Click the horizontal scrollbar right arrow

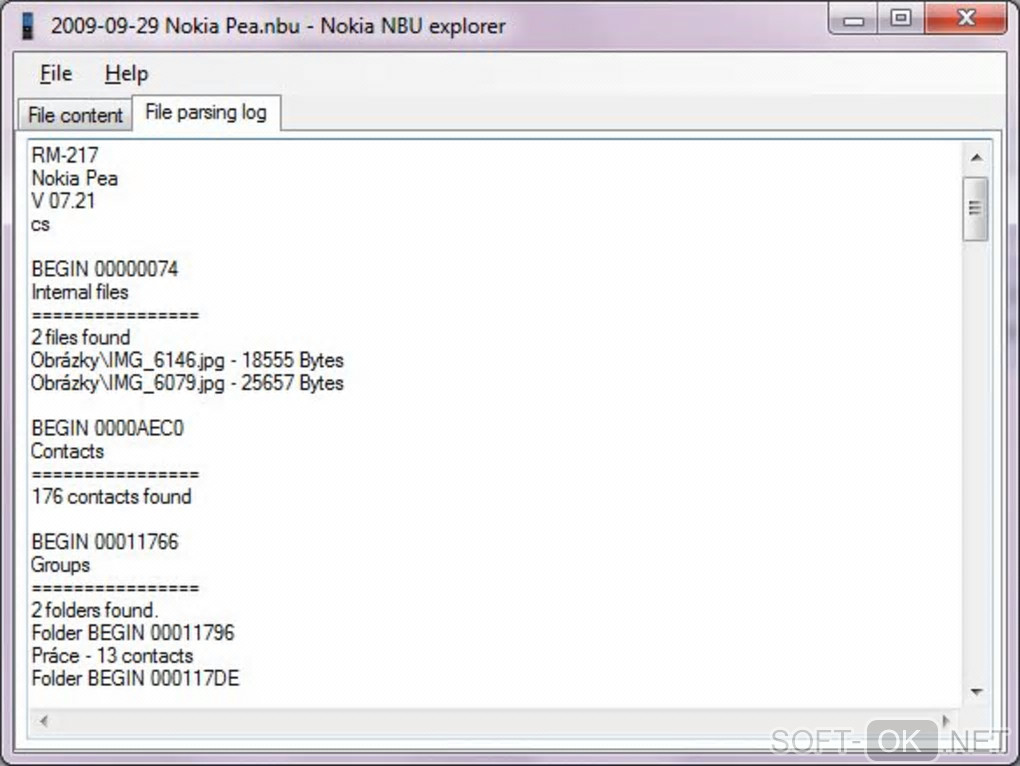(x=946, y=720)
